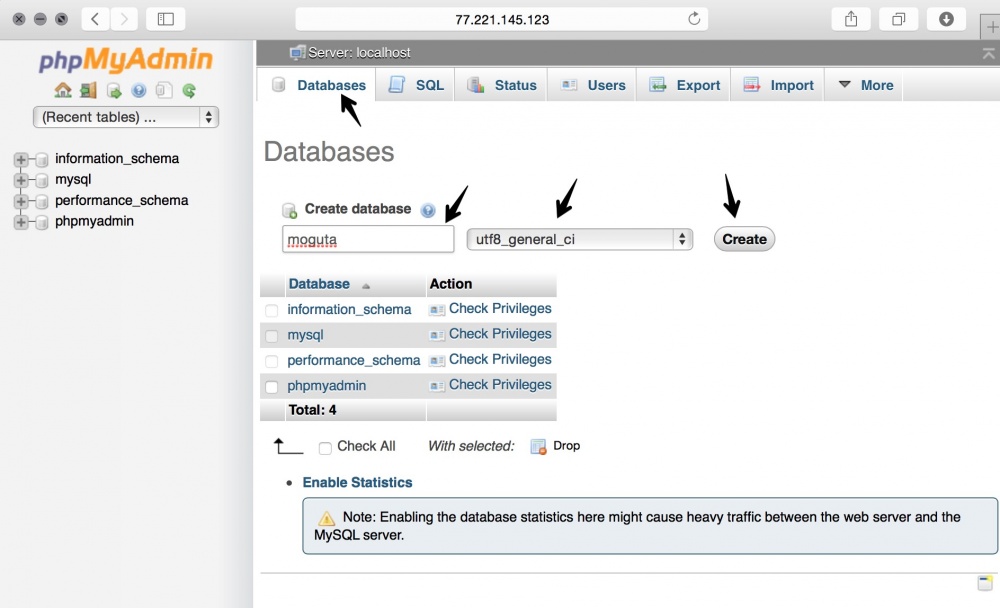Click privileges icon for phpmyadmin row
This screenshot has height=608, width=1000.
(x=437, y=385)
